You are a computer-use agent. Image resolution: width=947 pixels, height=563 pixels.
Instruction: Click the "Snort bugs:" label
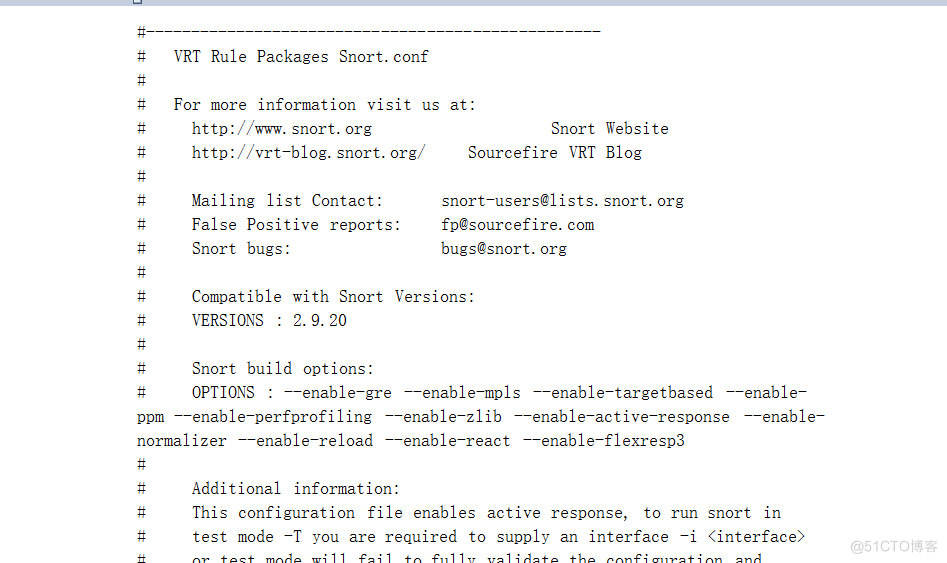(x=241, y=249)
